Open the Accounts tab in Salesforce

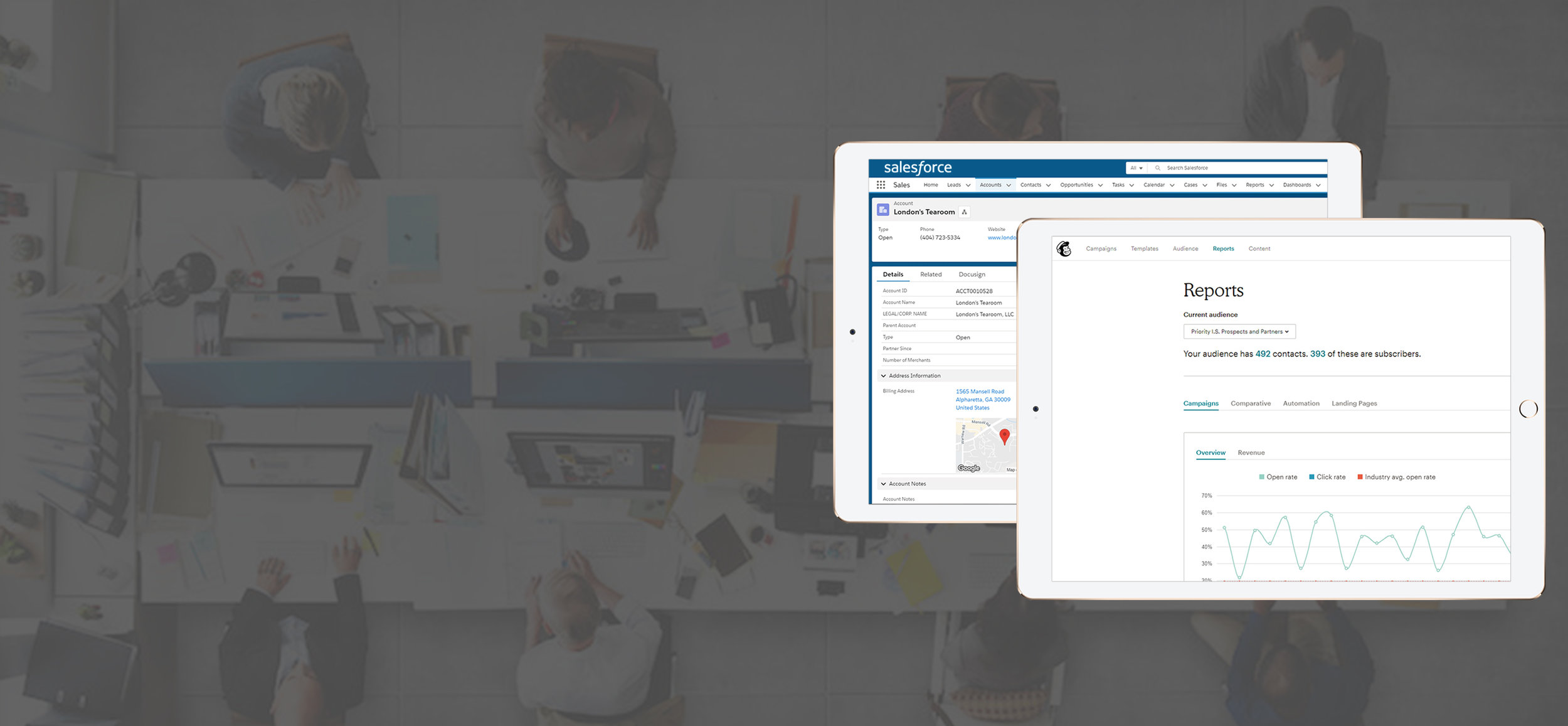[x=990, y=185]
